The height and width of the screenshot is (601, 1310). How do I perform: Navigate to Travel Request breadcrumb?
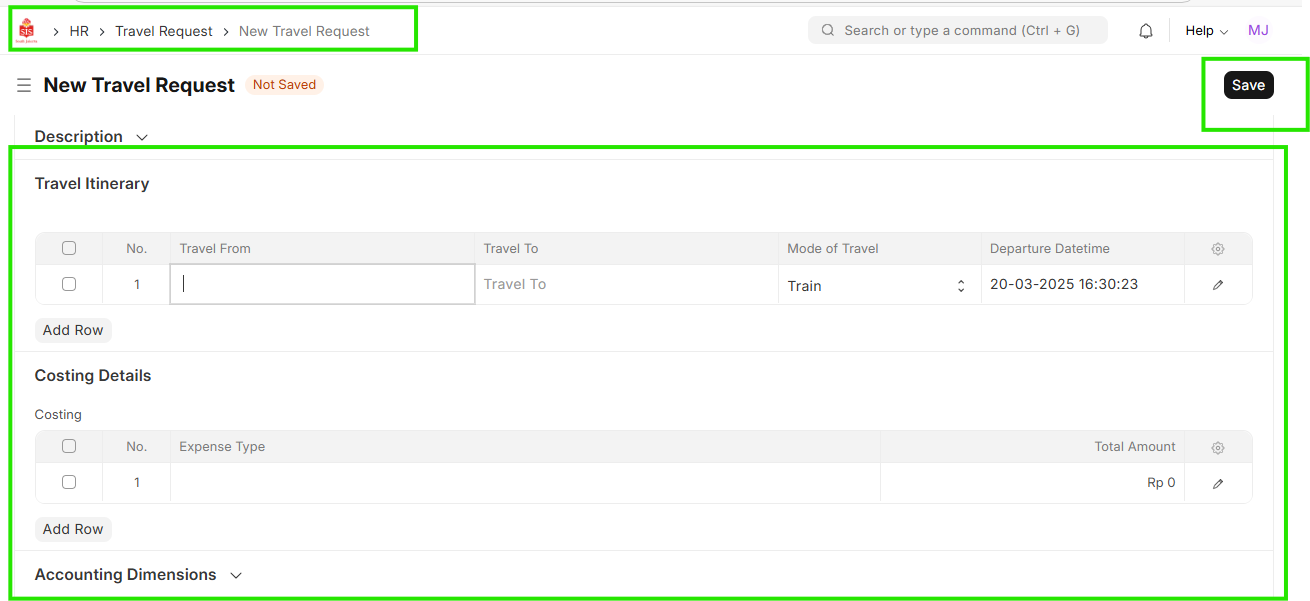tap(164, 31)
